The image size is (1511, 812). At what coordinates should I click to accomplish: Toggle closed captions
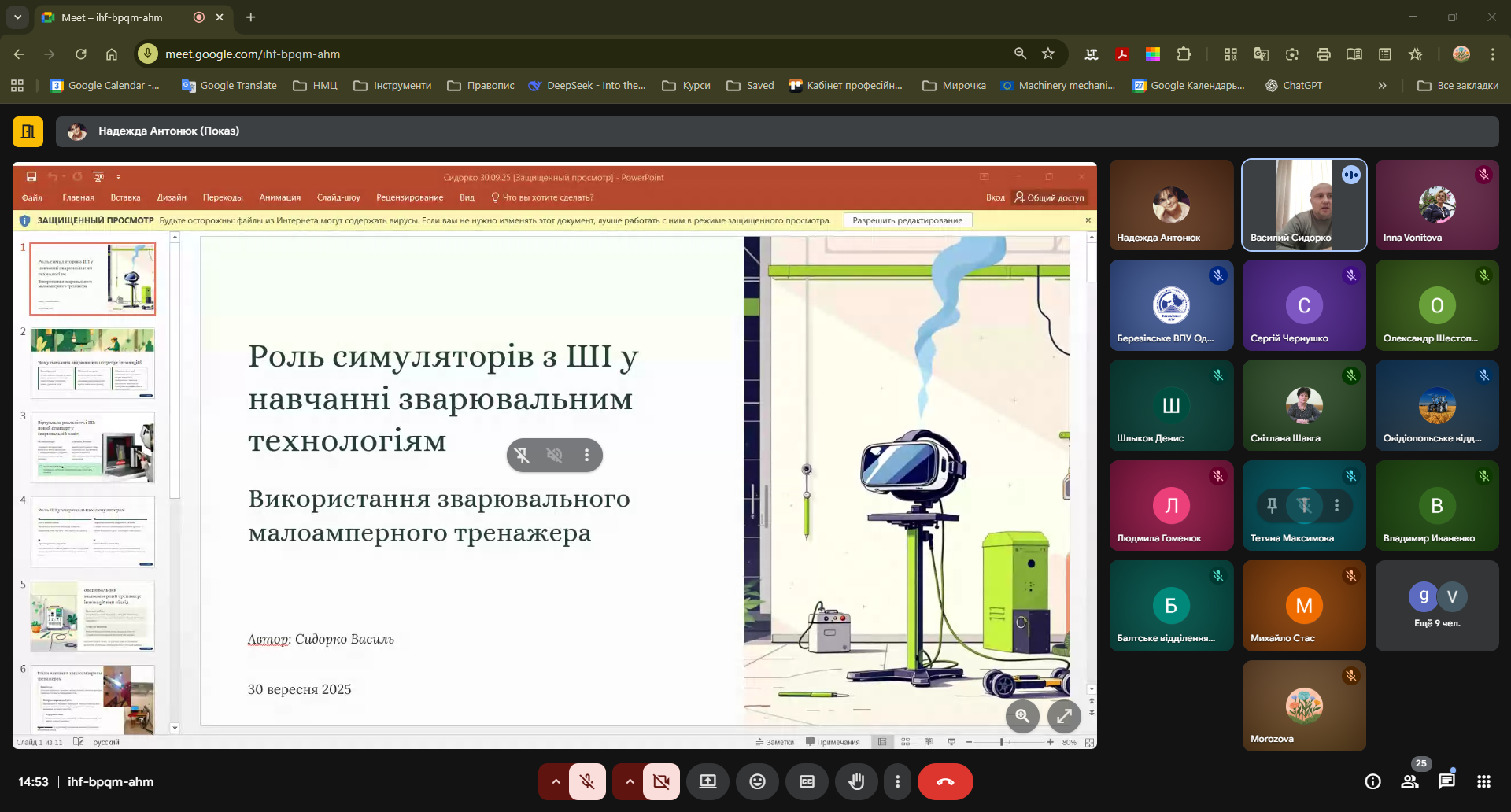point(807,781)
